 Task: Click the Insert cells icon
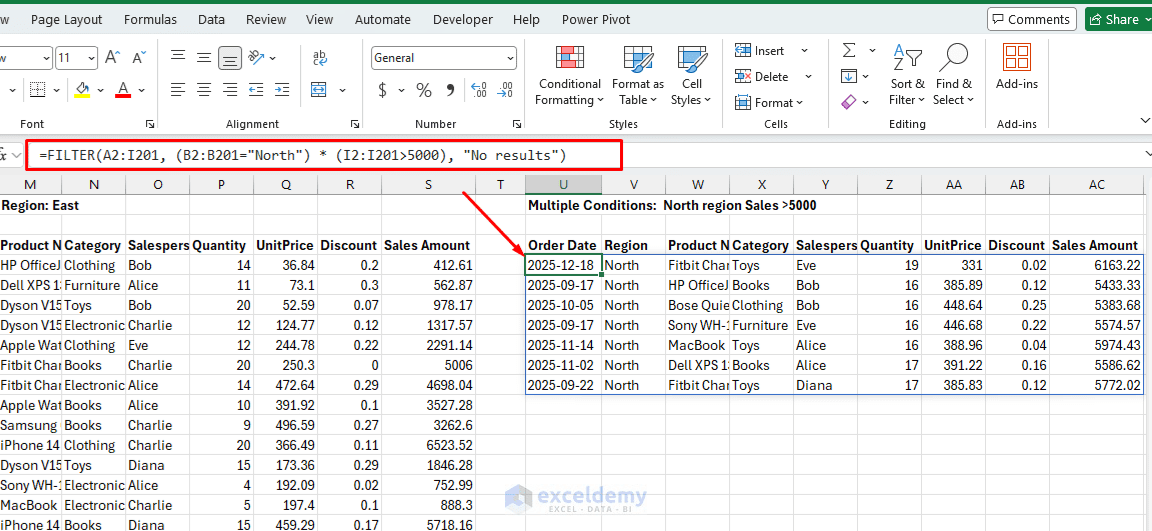click(x=743, y=50)
